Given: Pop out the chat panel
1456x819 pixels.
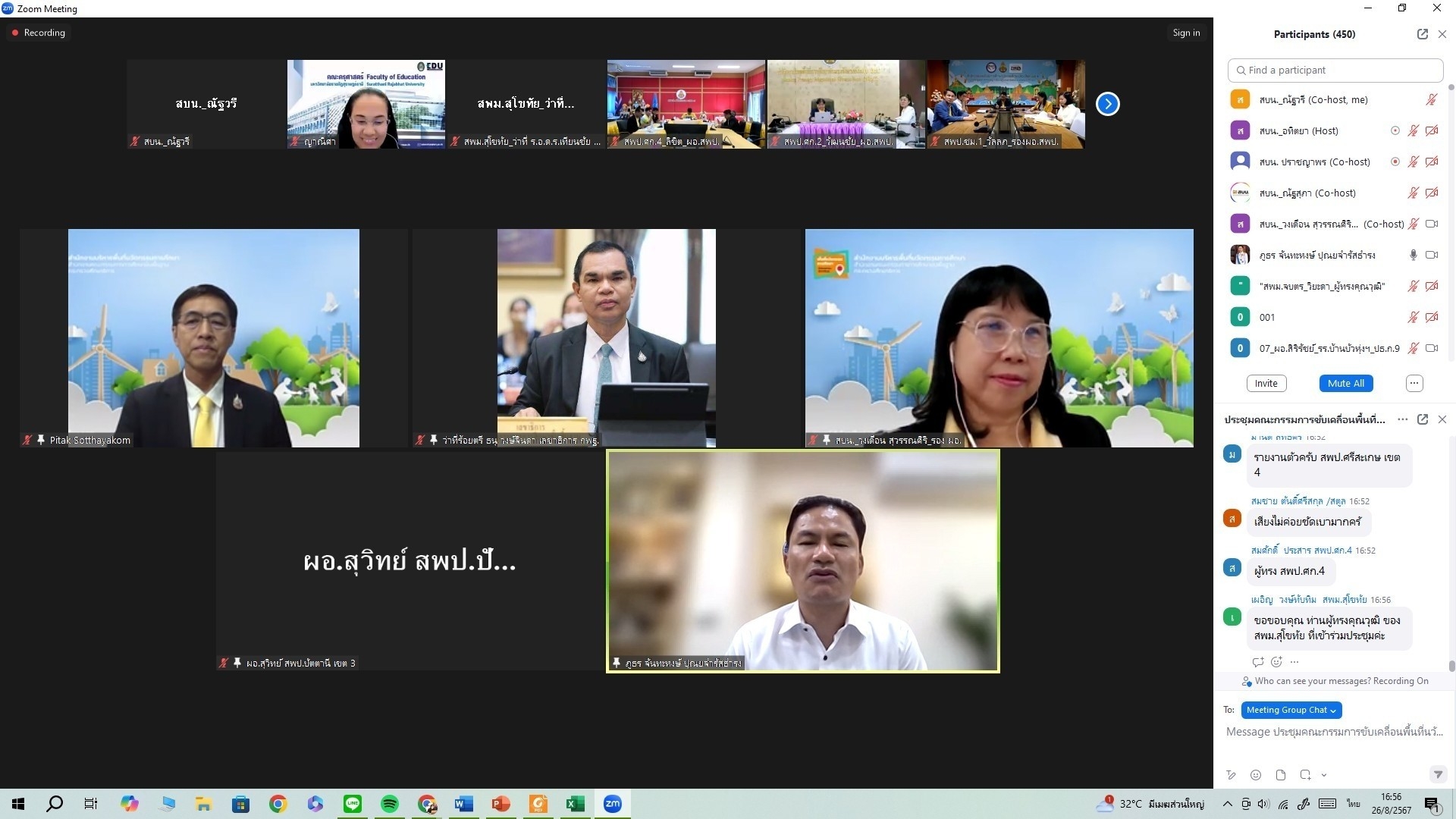Looking at the screenshot, I should [1423, 419].
